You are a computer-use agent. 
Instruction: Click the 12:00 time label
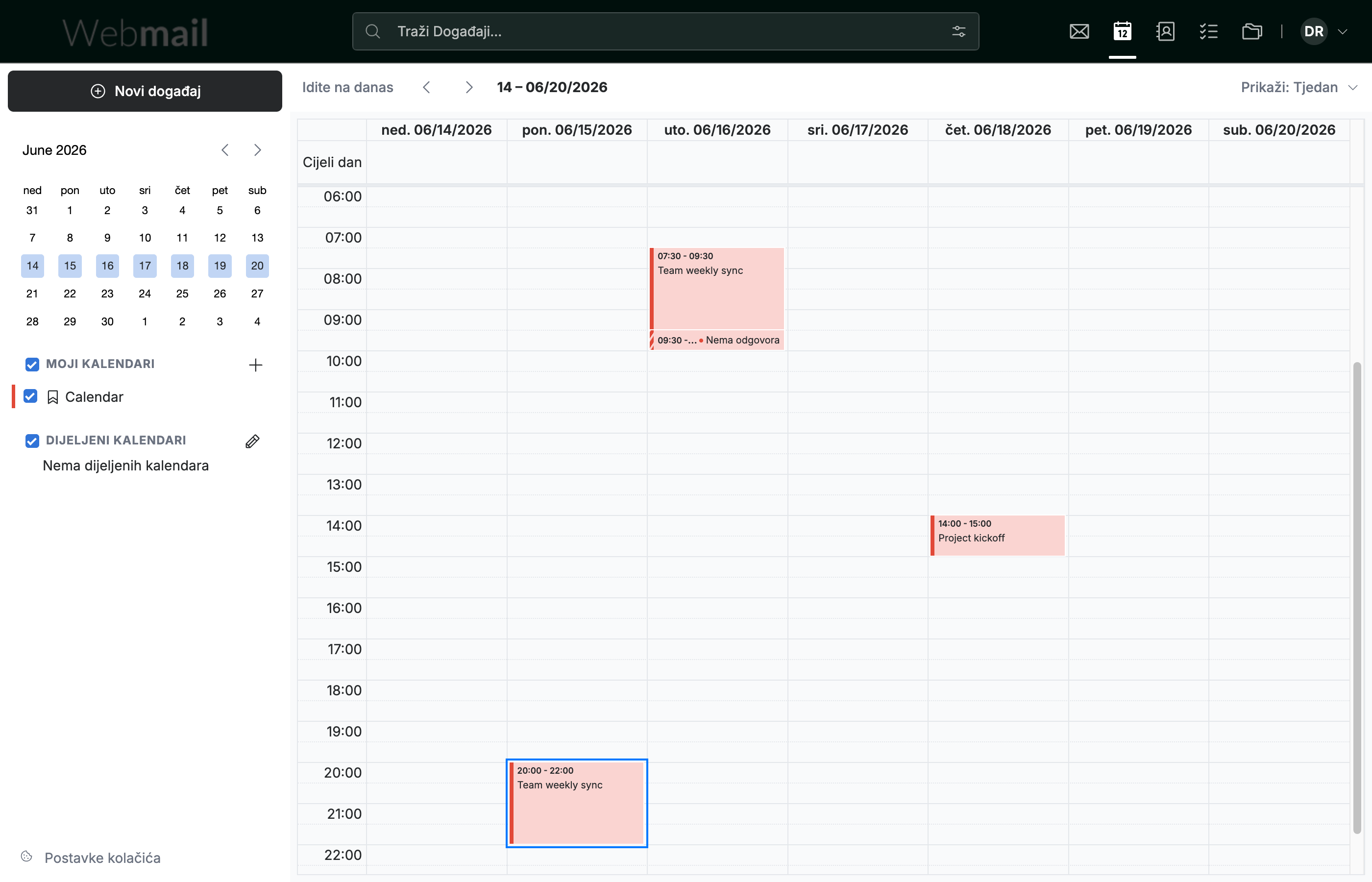(x=343, y=443)
